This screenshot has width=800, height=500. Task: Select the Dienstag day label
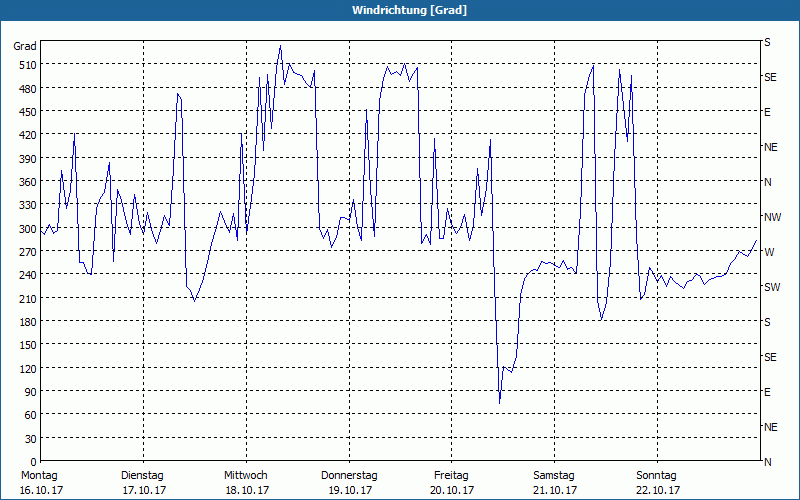[142, 476]
